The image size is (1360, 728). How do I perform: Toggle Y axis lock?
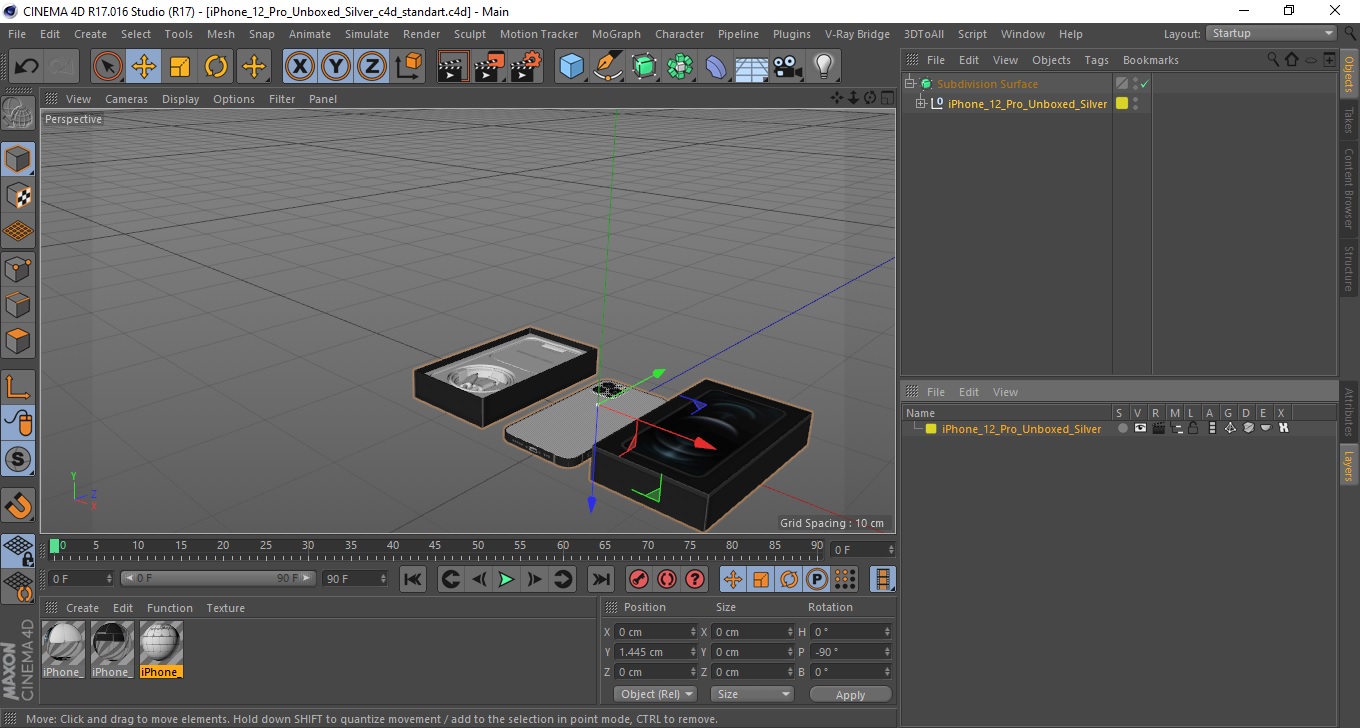coord(336,67)
